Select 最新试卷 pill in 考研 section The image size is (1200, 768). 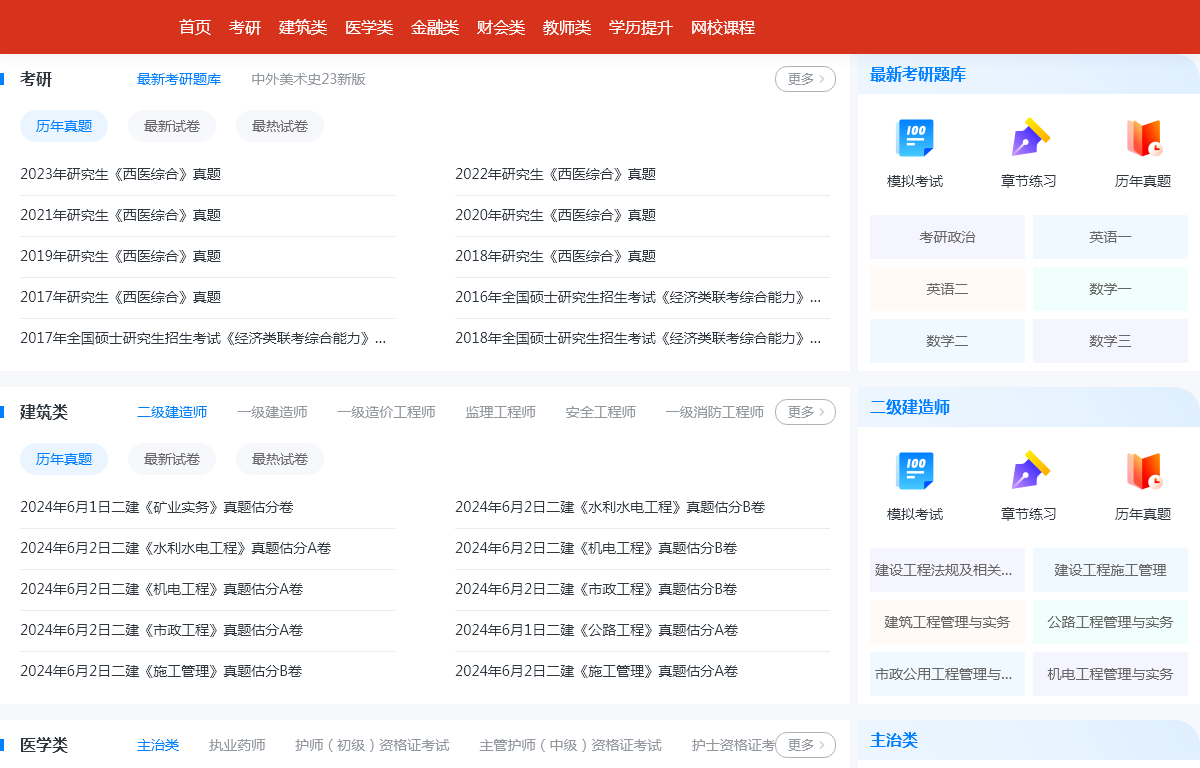click(x=172, y=126)
